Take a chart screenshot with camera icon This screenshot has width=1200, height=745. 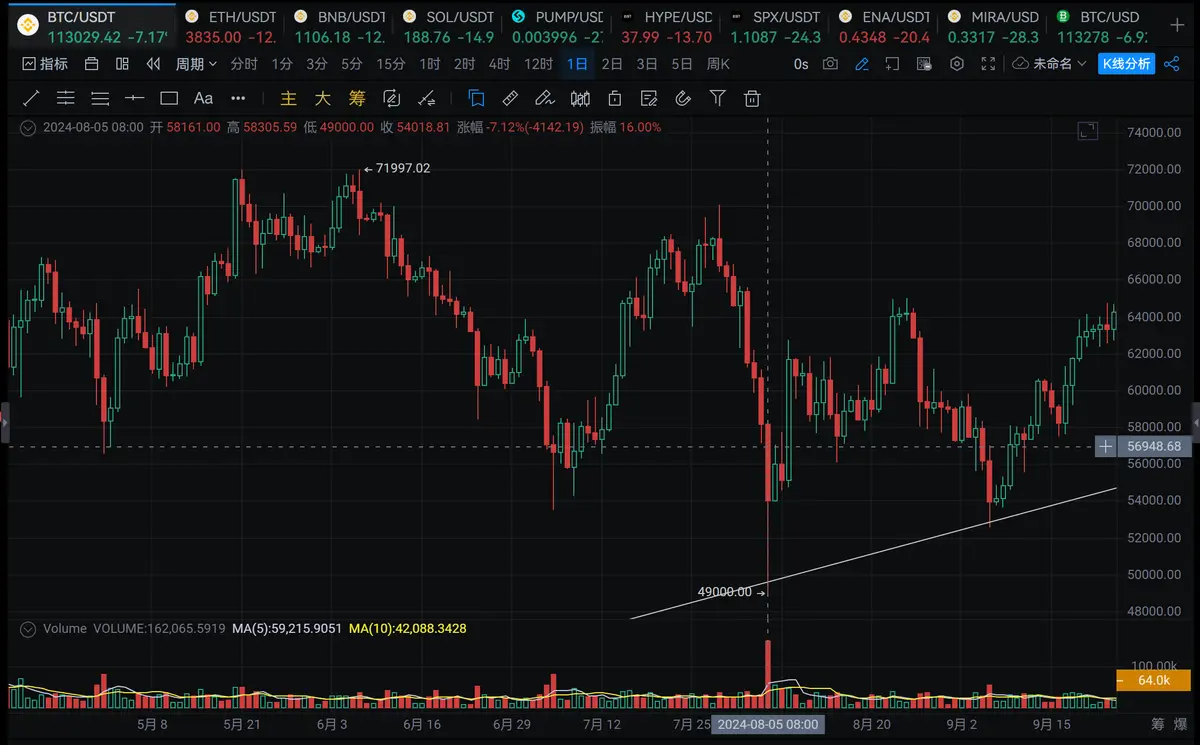(x=830, y=64)
